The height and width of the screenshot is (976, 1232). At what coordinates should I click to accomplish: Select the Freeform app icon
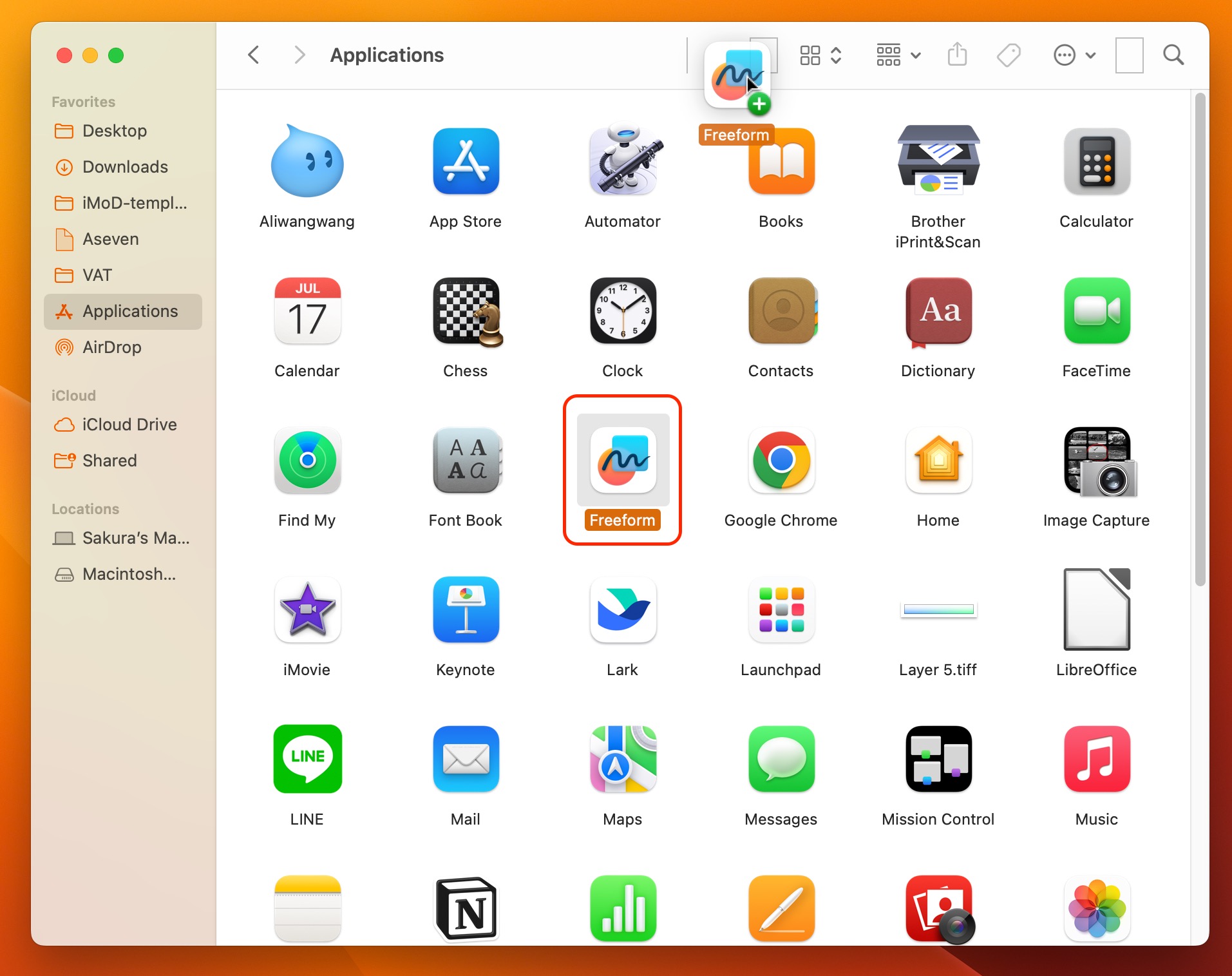coord(623,460)
